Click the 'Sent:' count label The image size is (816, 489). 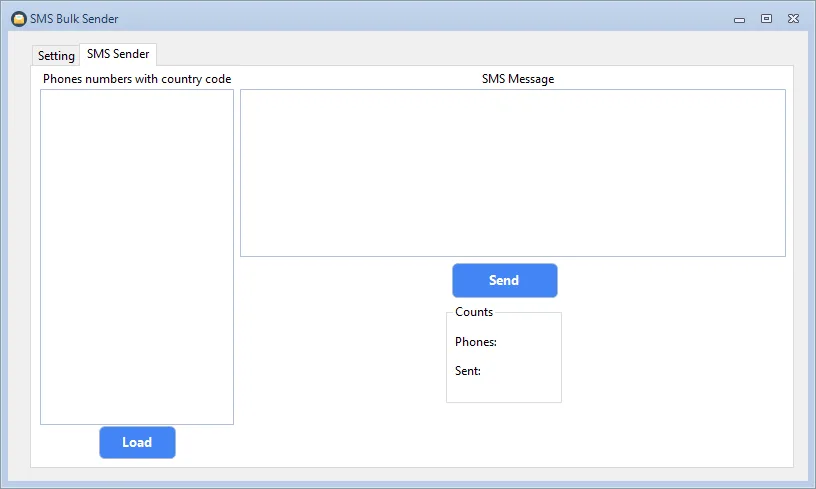coord(468,371)
